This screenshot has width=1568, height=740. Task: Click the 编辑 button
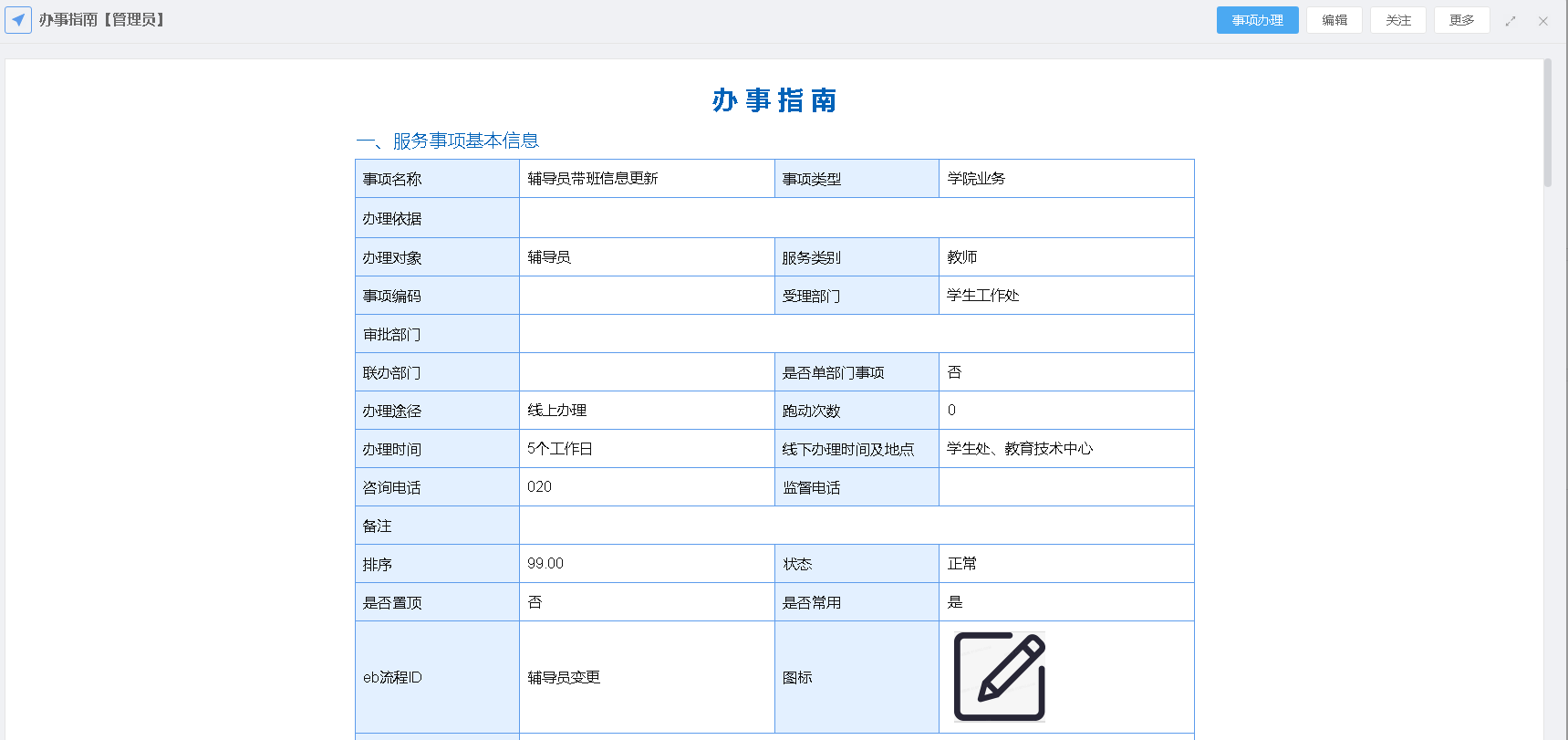click(1334, 20)
